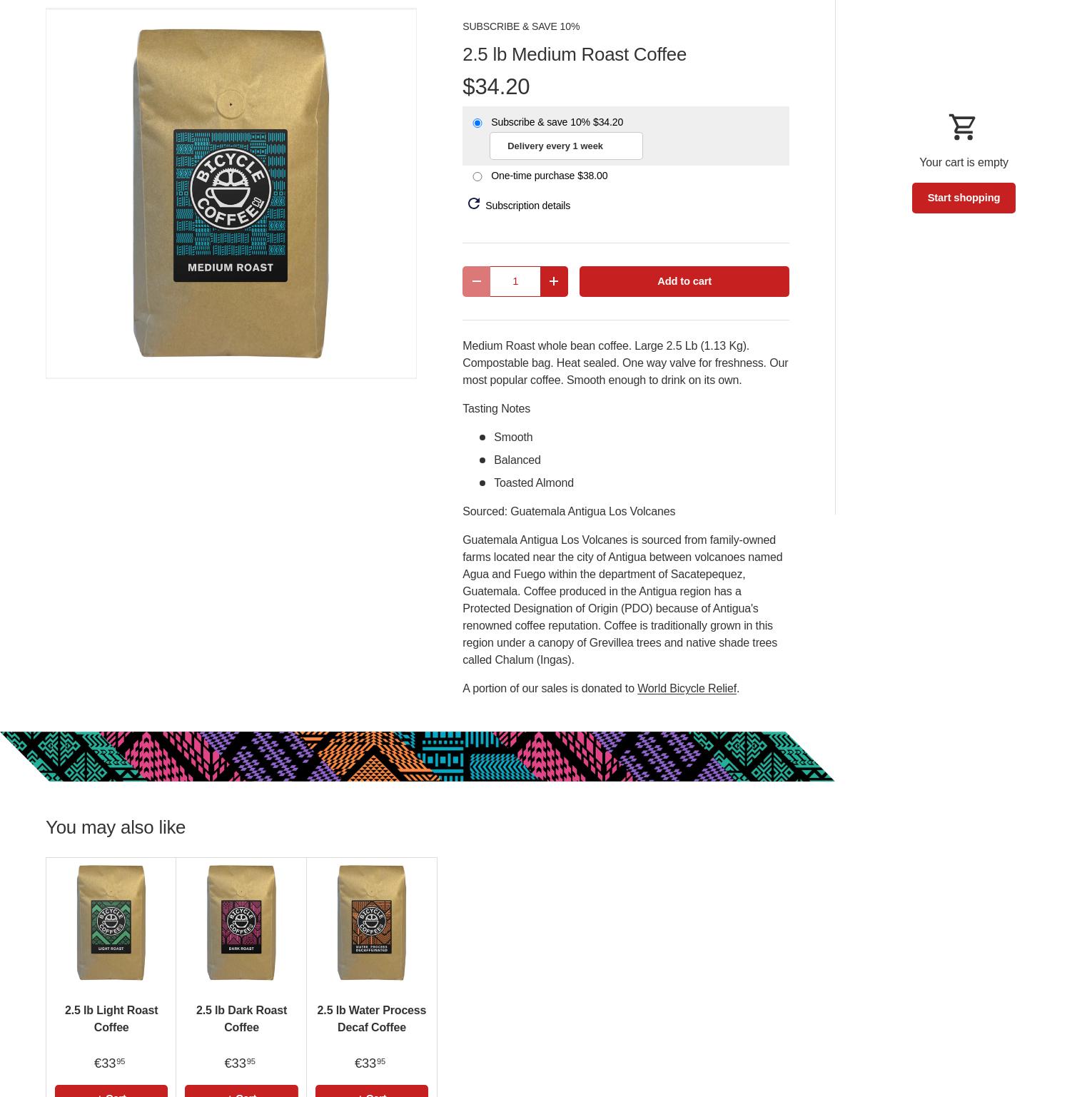This screenshot has height=1097, width=1092.
Task: Click the Start shopping button
Action: point(964,198)
